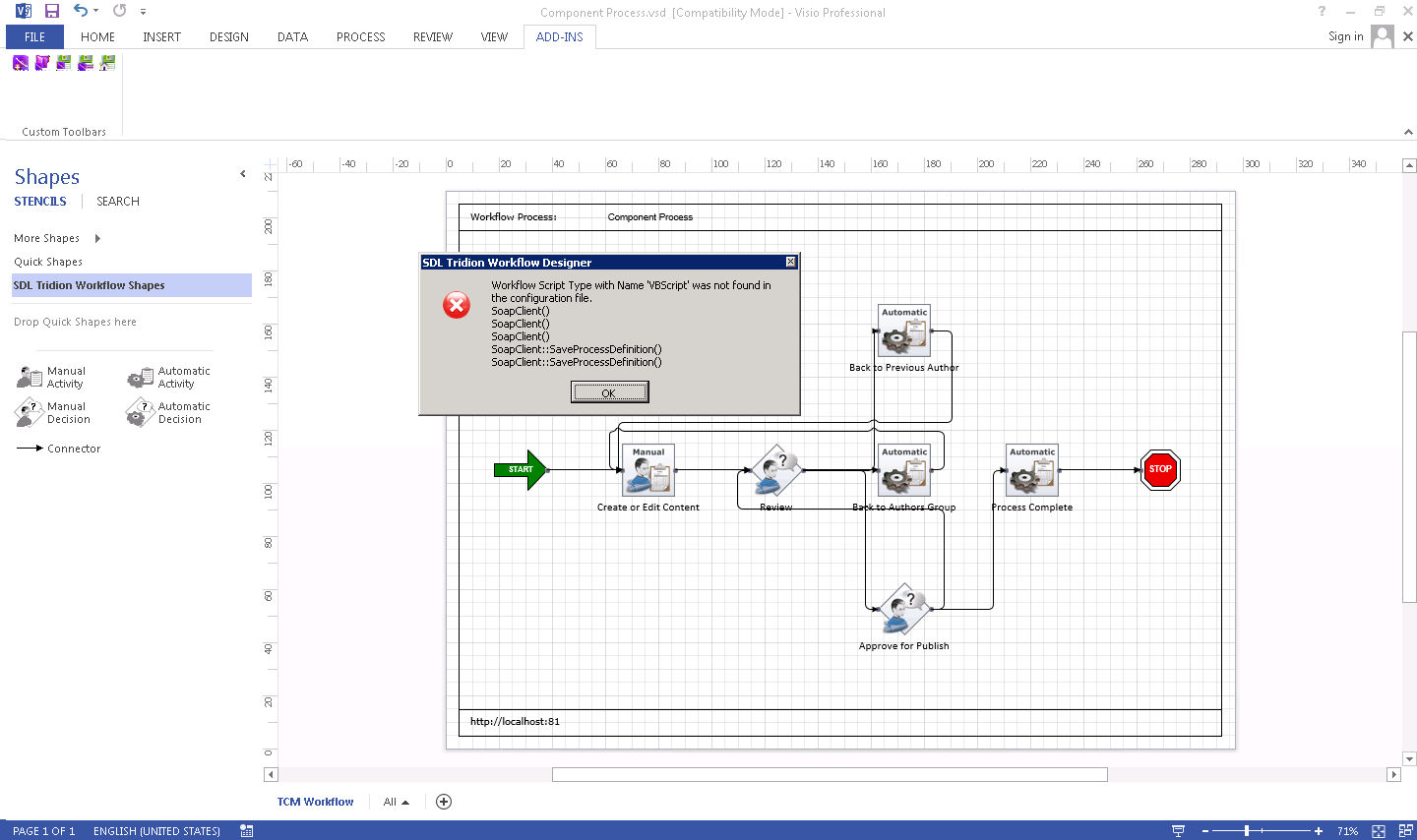This screenshot has height=840, width=1417.
Task: Click zoom slider handle
Action: tap(1247, 831)
